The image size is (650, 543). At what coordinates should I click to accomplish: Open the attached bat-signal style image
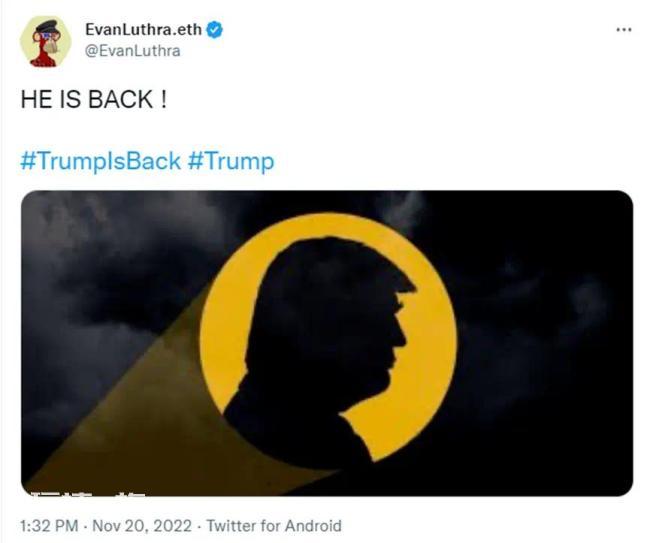[x=327, y=343]
